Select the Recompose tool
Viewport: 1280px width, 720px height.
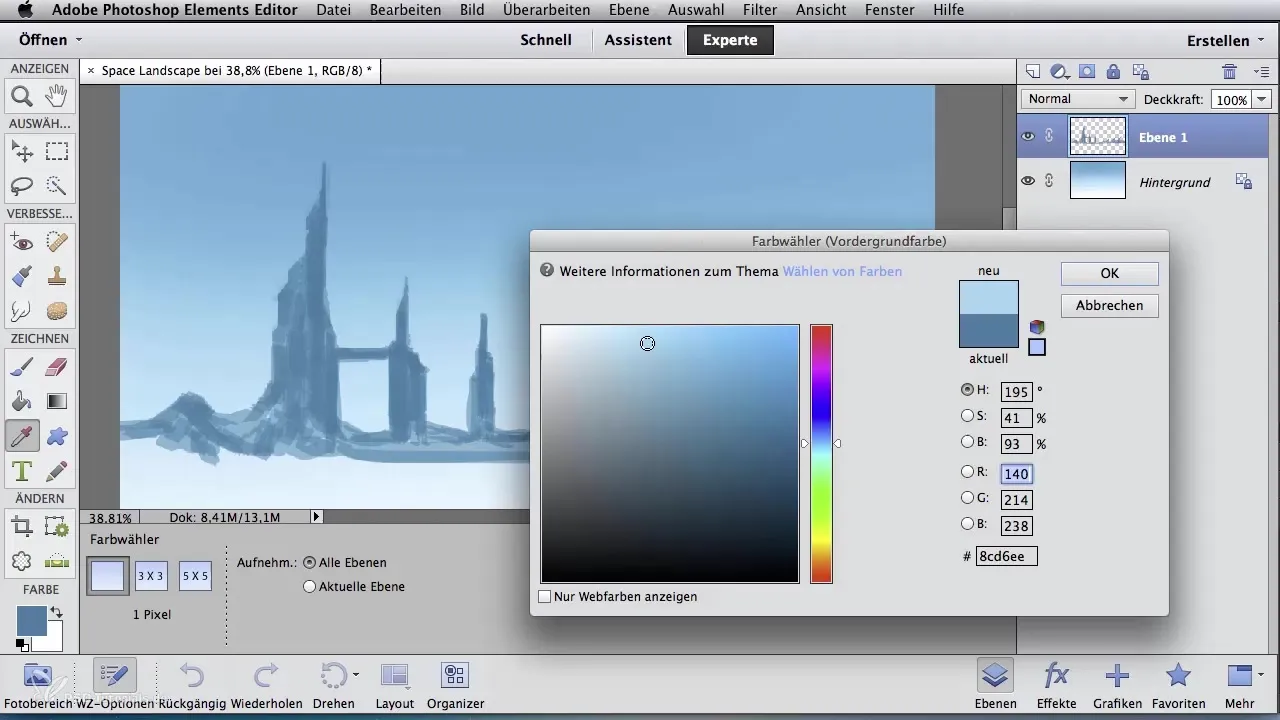57,526
